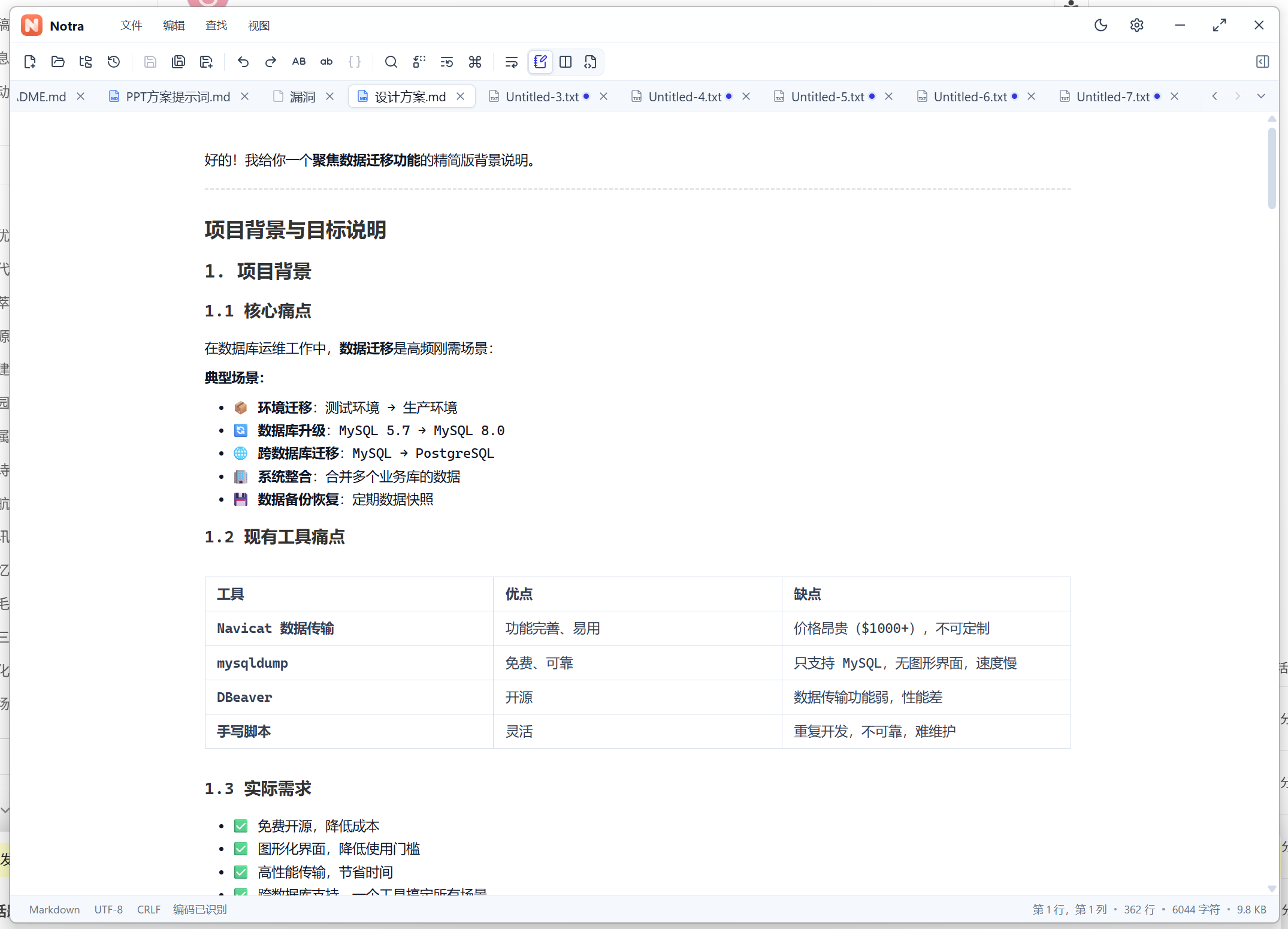Open a file using the folder icon

pos(58,62)
